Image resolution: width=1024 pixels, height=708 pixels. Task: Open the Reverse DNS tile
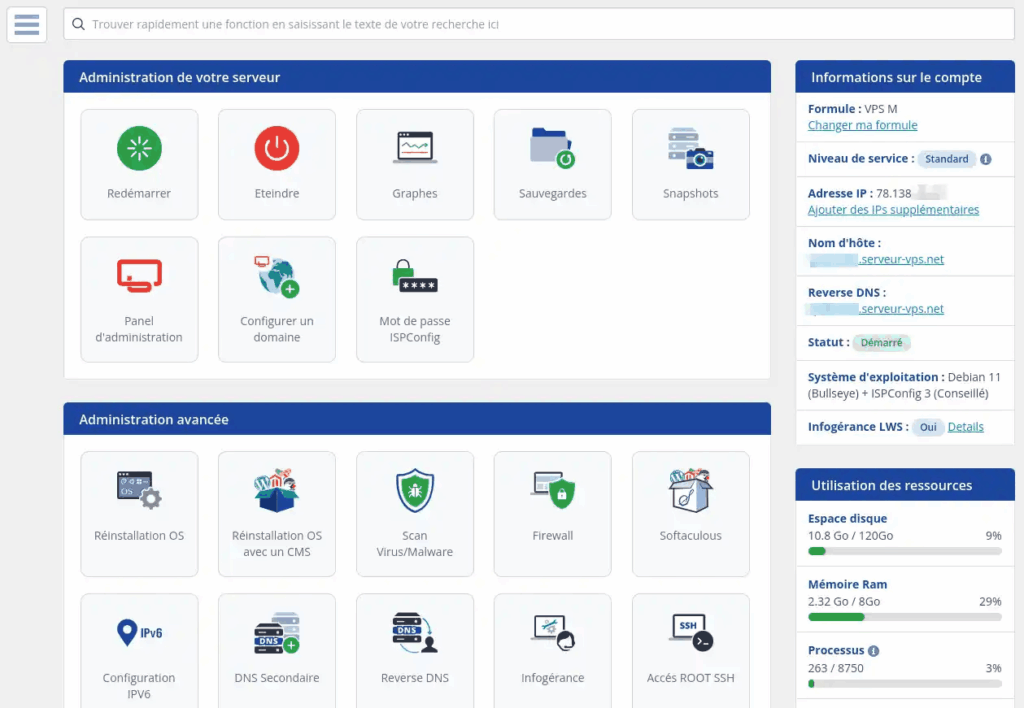point(415,651)
